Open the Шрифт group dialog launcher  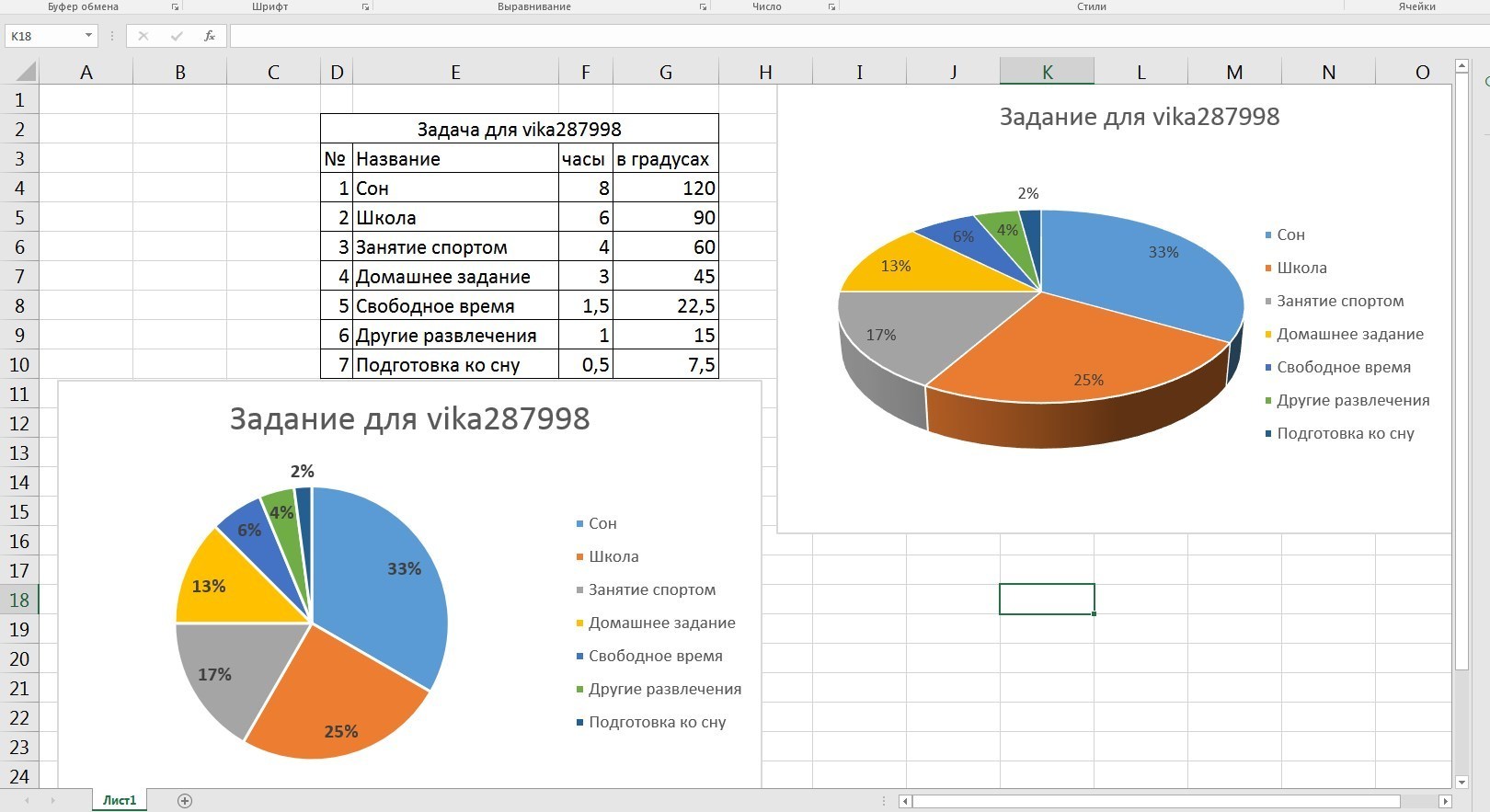365,6
